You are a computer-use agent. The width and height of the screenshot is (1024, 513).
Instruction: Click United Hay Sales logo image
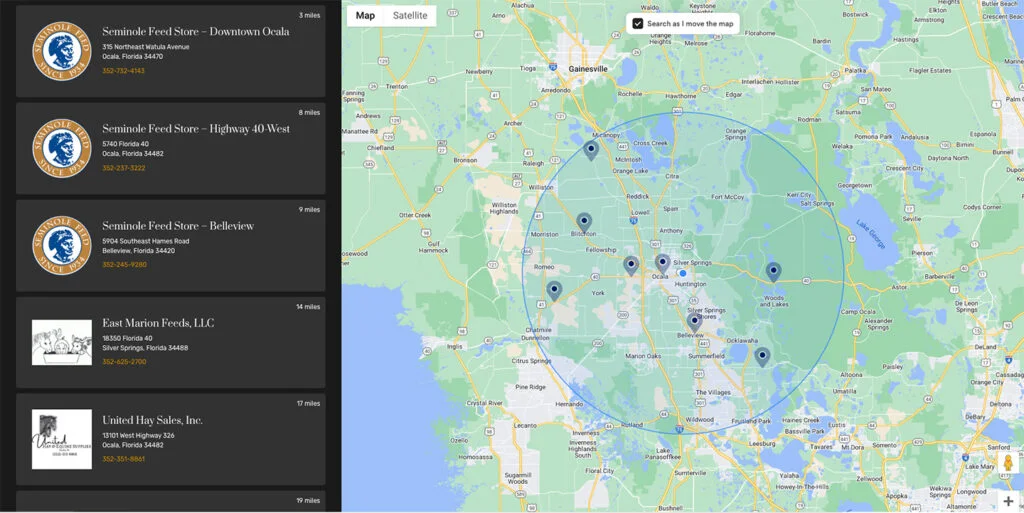[62, 439]
